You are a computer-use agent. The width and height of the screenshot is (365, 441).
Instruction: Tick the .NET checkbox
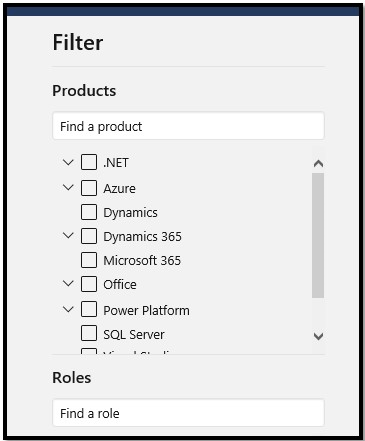(89, 162)
